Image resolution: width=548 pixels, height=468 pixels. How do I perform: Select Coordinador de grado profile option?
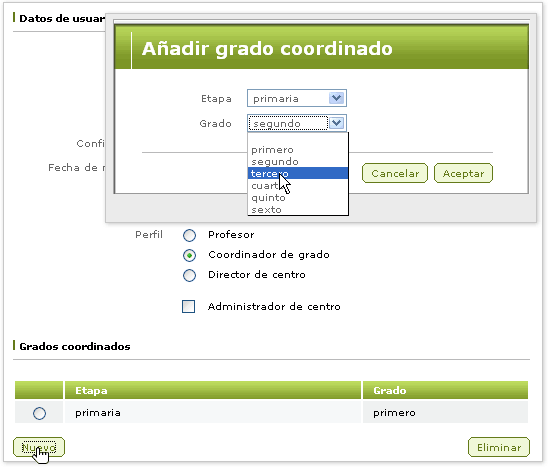189,255
